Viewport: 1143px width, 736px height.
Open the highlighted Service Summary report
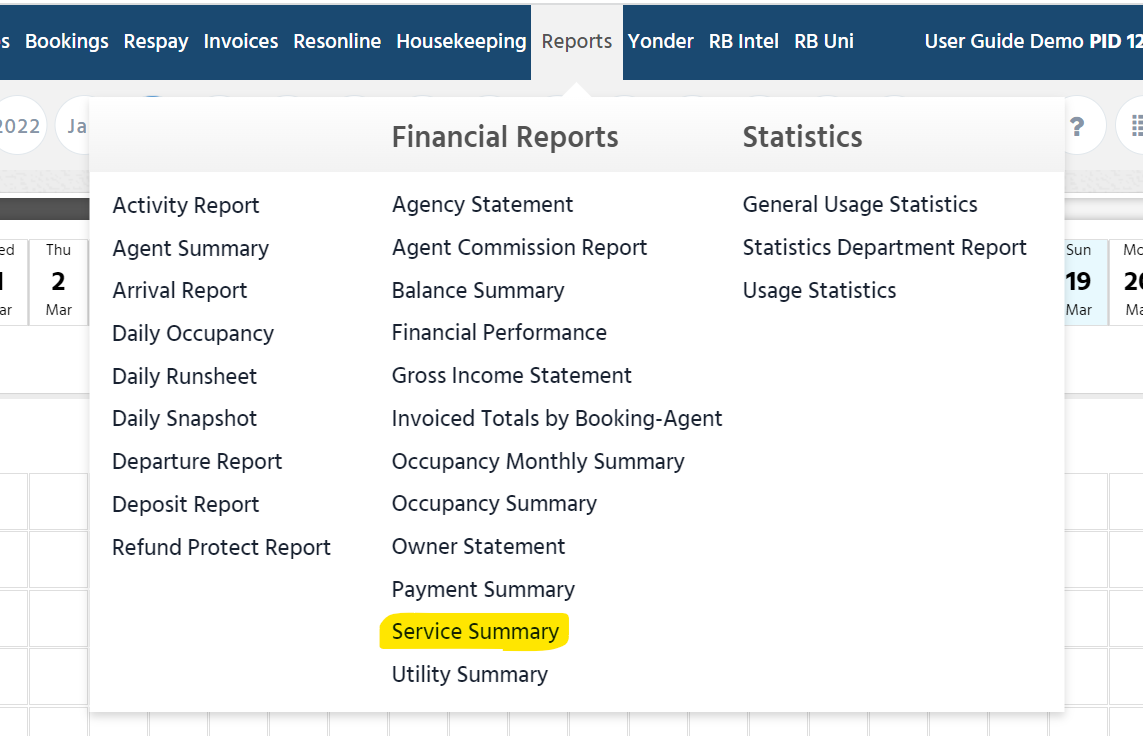pyautogui.click(x=475, y=632)
